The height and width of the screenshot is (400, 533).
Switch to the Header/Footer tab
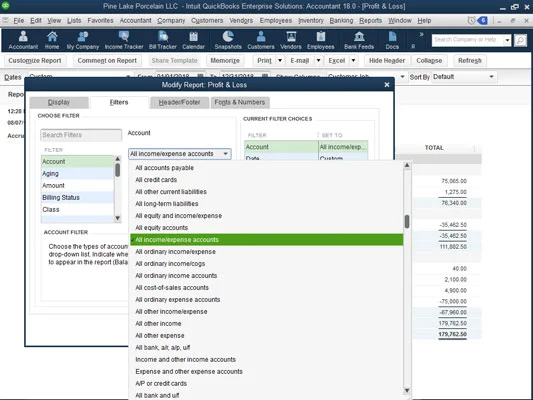[179, 102]
